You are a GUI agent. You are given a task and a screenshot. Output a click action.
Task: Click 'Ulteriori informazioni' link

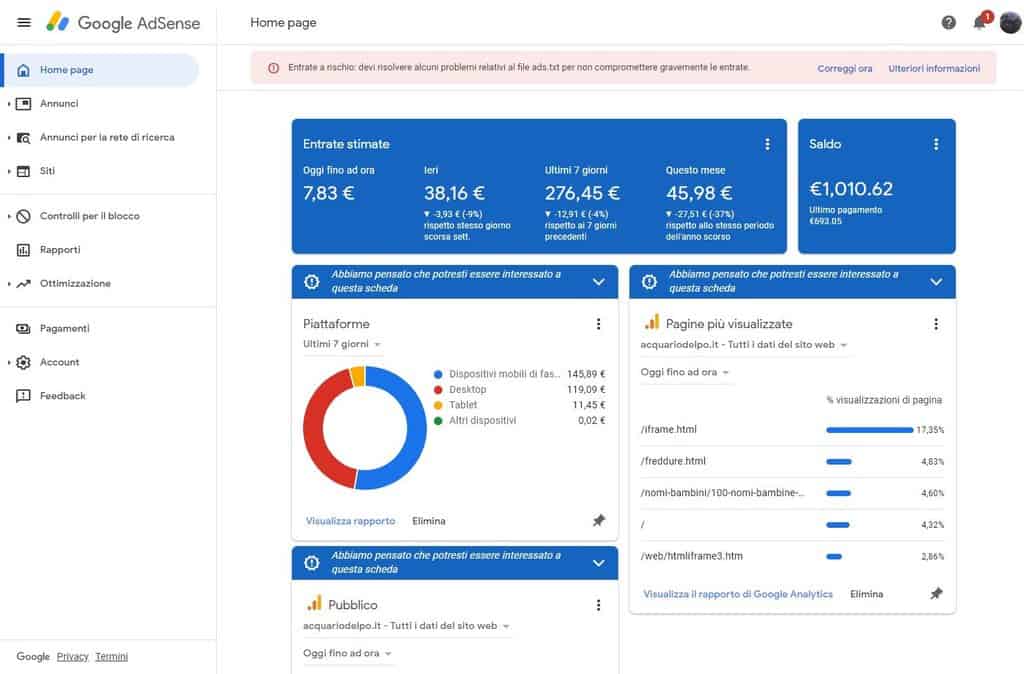point(934,69)
